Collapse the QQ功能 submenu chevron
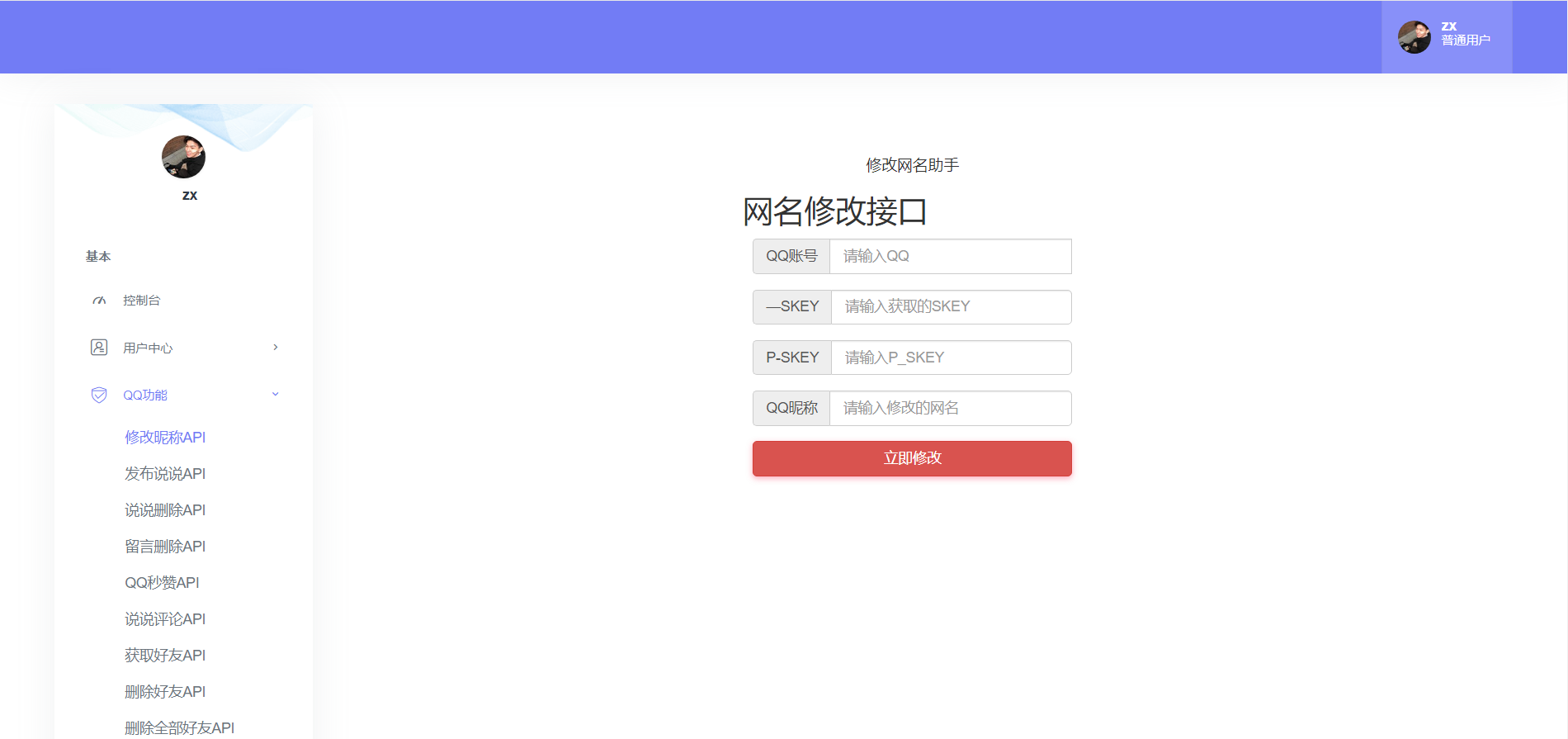This screenshot has width=1568, height=739. [276, 395]
